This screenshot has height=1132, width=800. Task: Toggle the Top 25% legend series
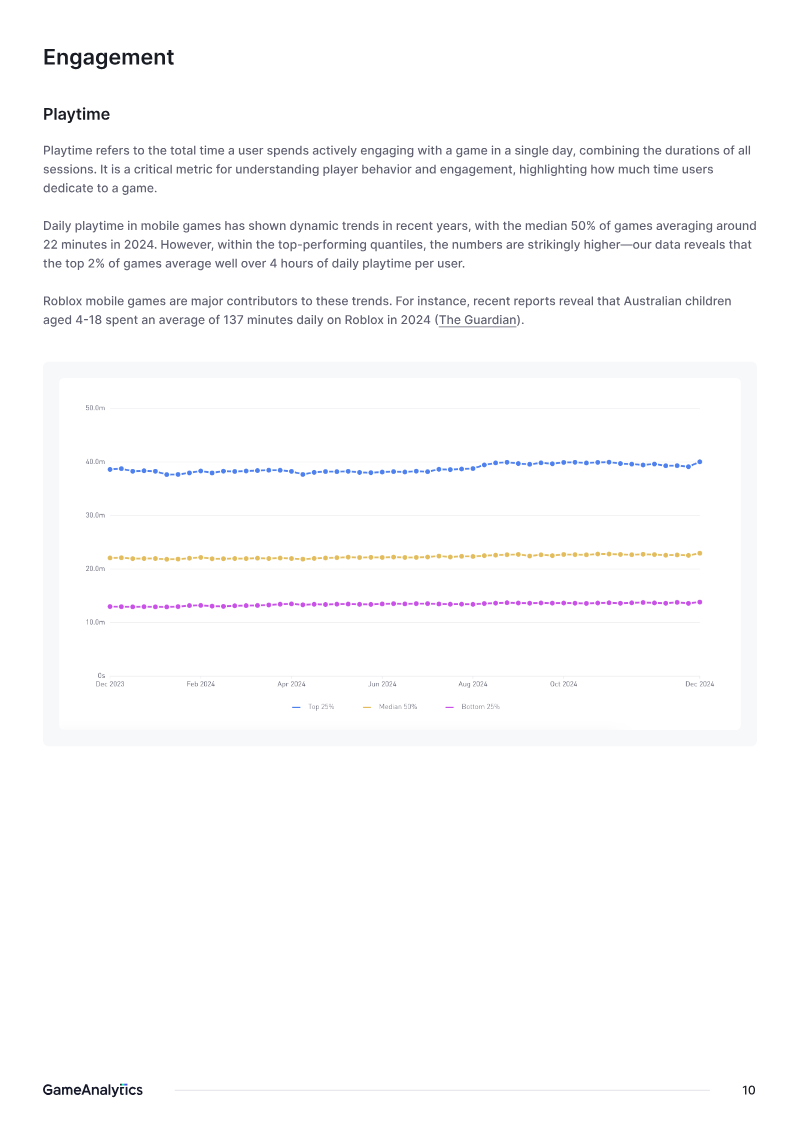pos(313,707)
